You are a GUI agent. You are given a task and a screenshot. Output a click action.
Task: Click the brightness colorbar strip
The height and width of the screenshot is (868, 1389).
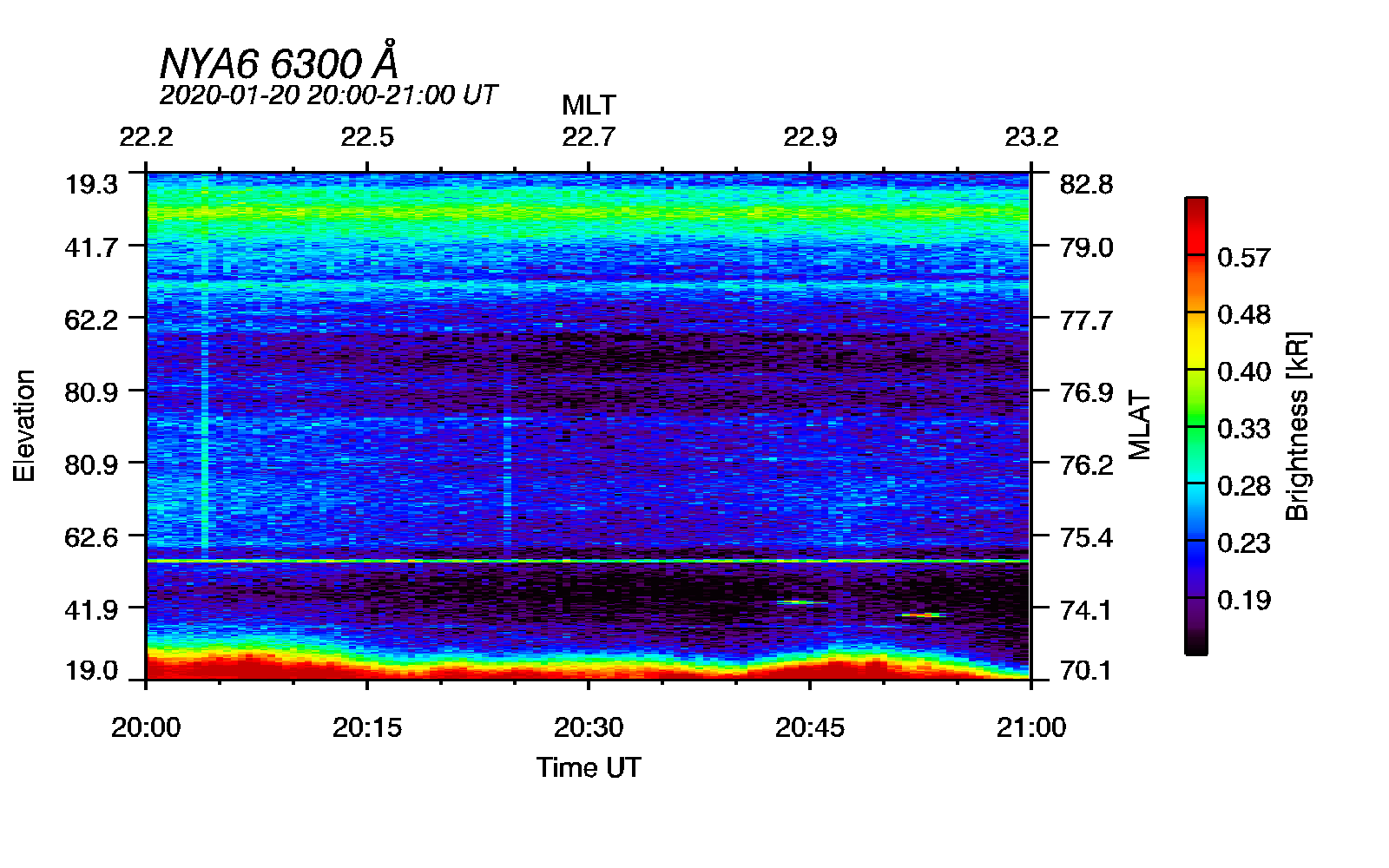tap(1195, 425)
